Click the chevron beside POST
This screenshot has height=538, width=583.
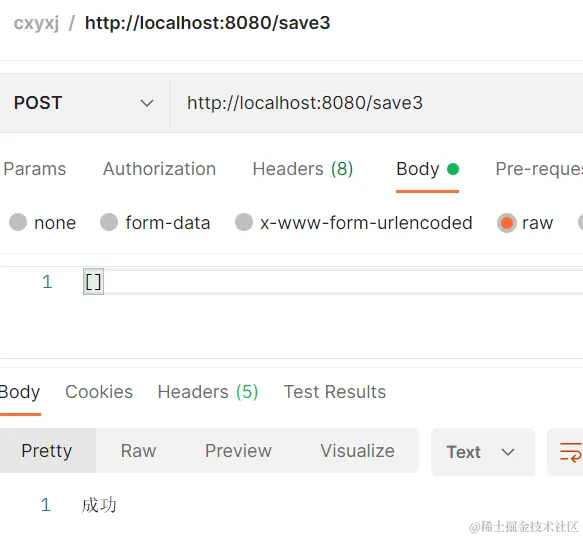coord(147,103)
